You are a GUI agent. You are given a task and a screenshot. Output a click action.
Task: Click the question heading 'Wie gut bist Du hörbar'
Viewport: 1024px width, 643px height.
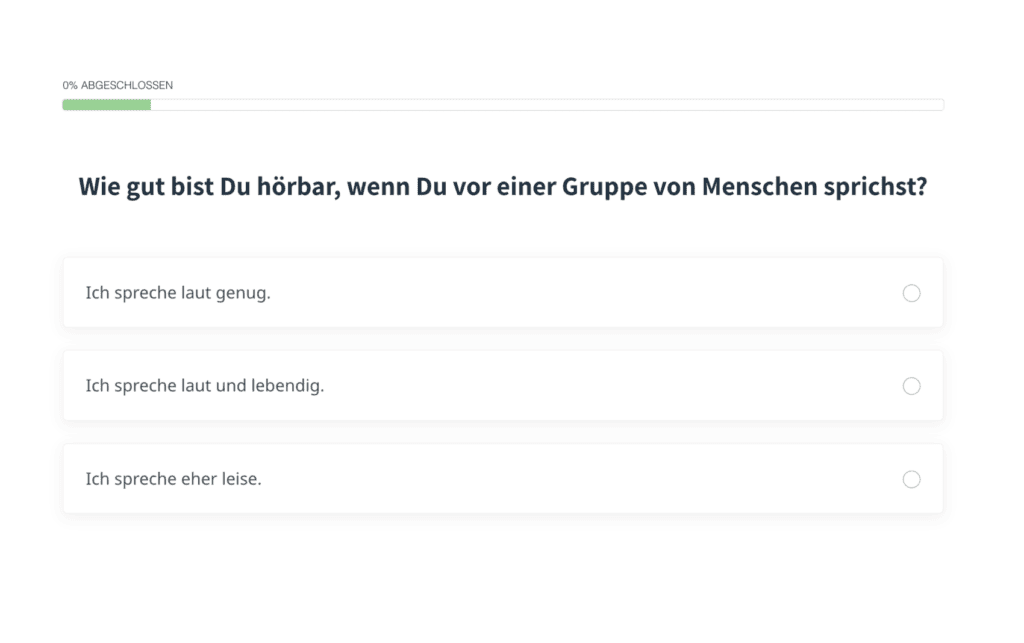503,187
